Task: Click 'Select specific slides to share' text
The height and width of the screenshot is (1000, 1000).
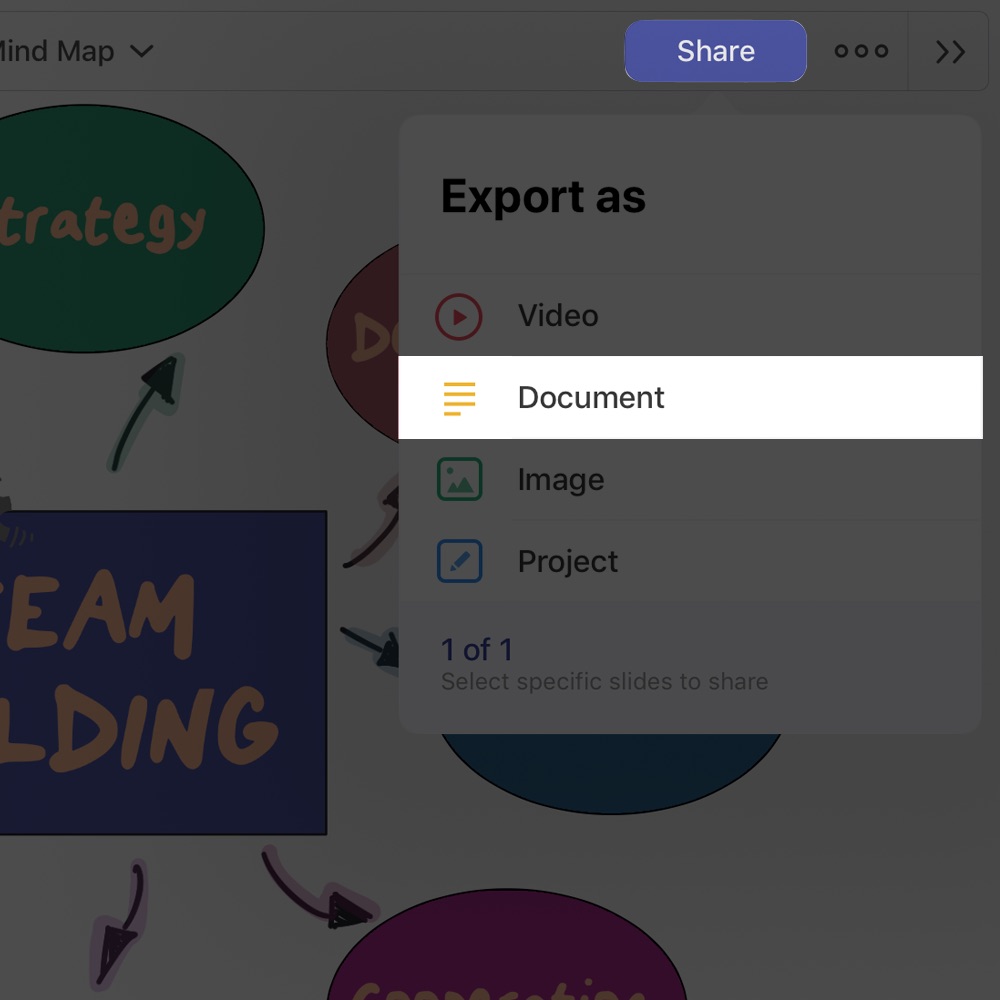Action: coord(604,682)
